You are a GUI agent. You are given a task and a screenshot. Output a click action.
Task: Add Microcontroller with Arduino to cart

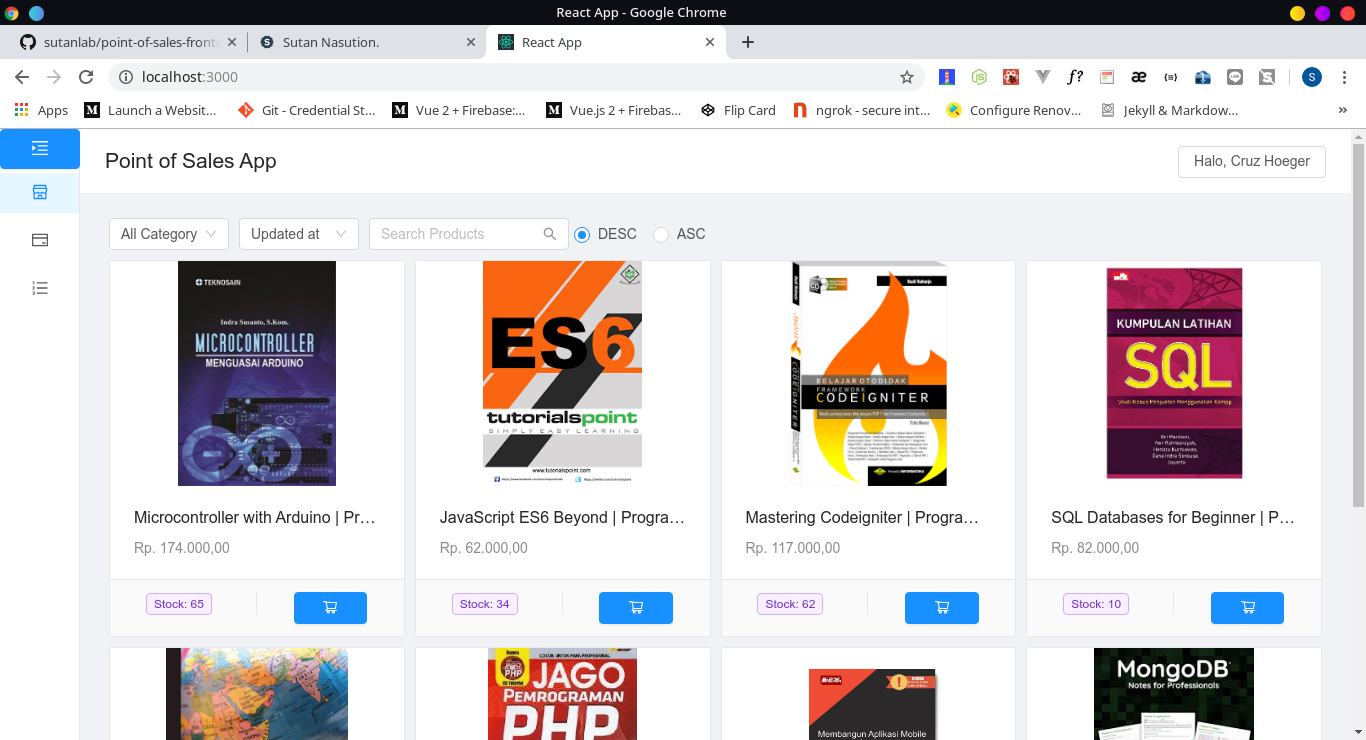[x=330, y=607]
